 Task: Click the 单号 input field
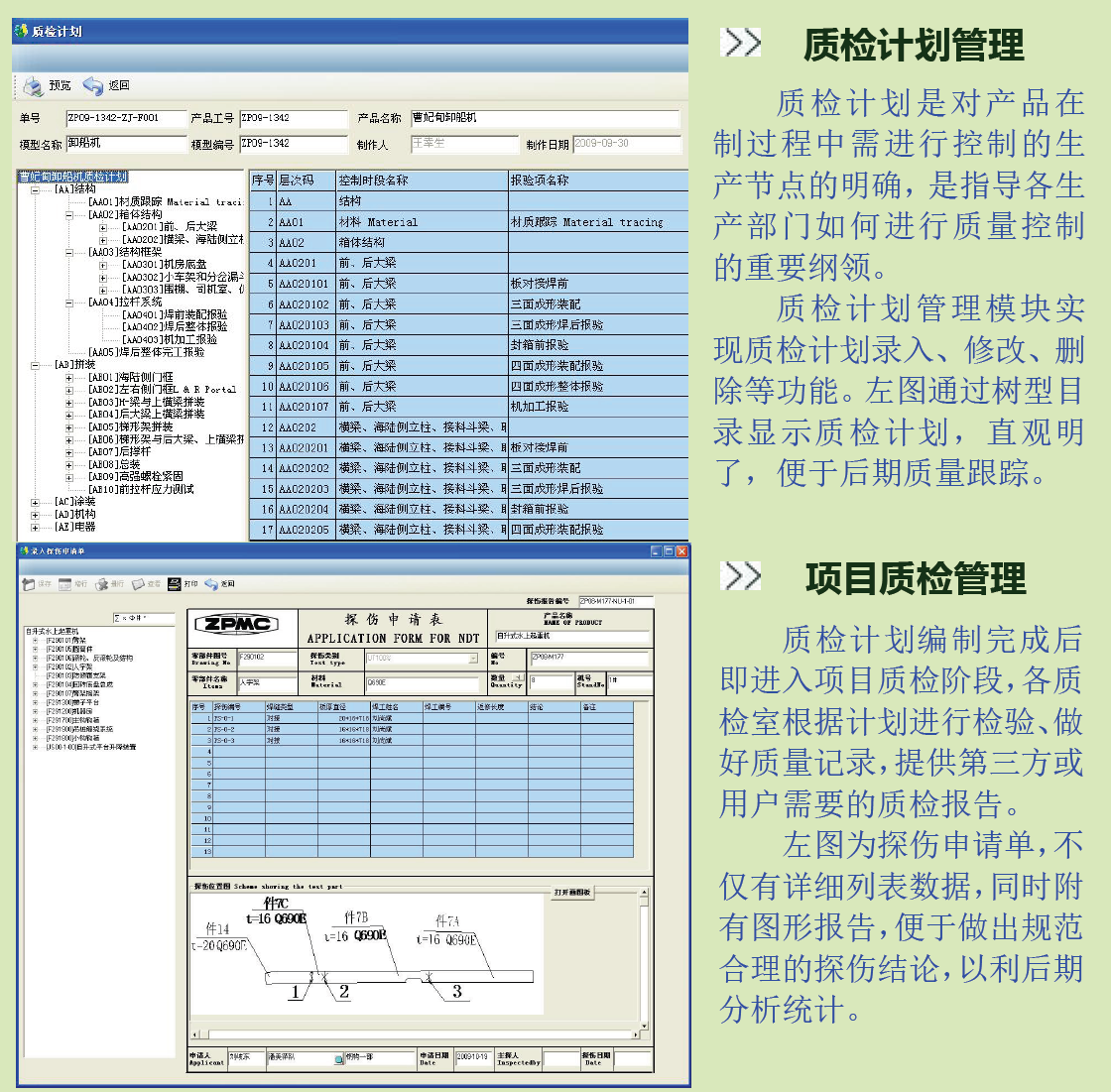click(125, 118)
